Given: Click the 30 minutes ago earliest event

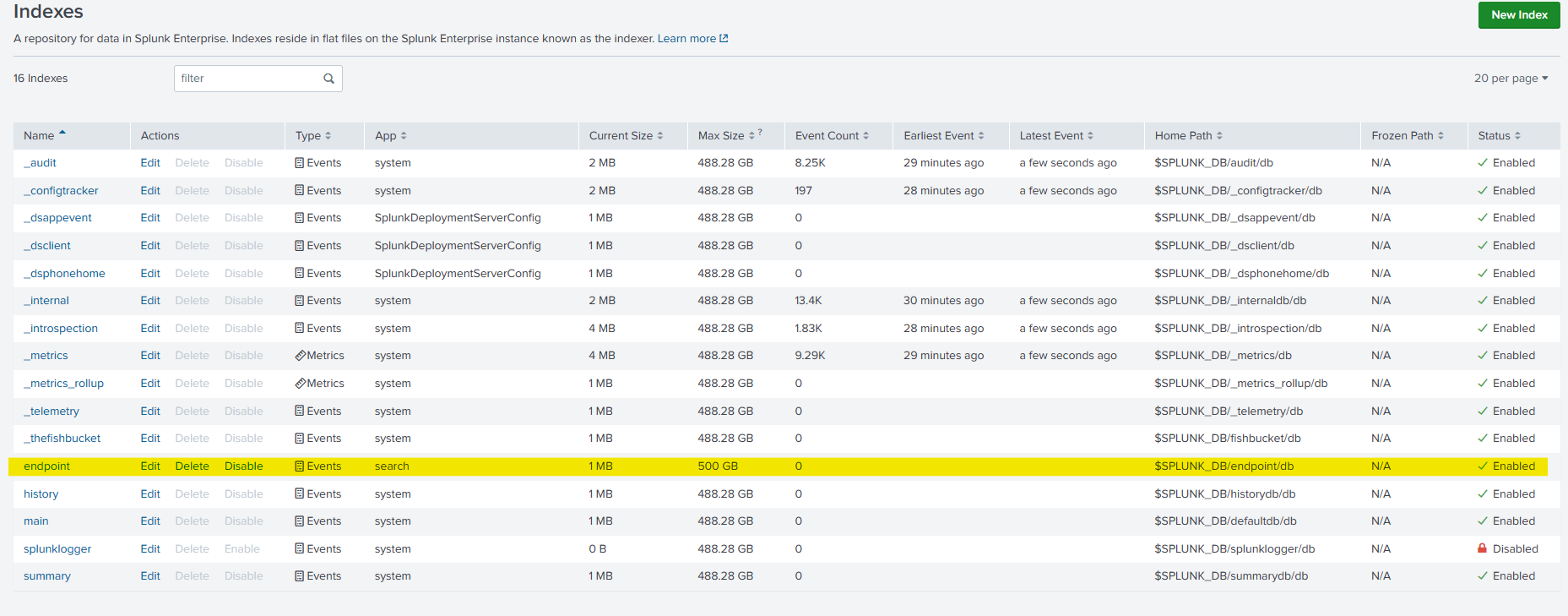Looking at the screenshot, I should [x=943, y=301].
